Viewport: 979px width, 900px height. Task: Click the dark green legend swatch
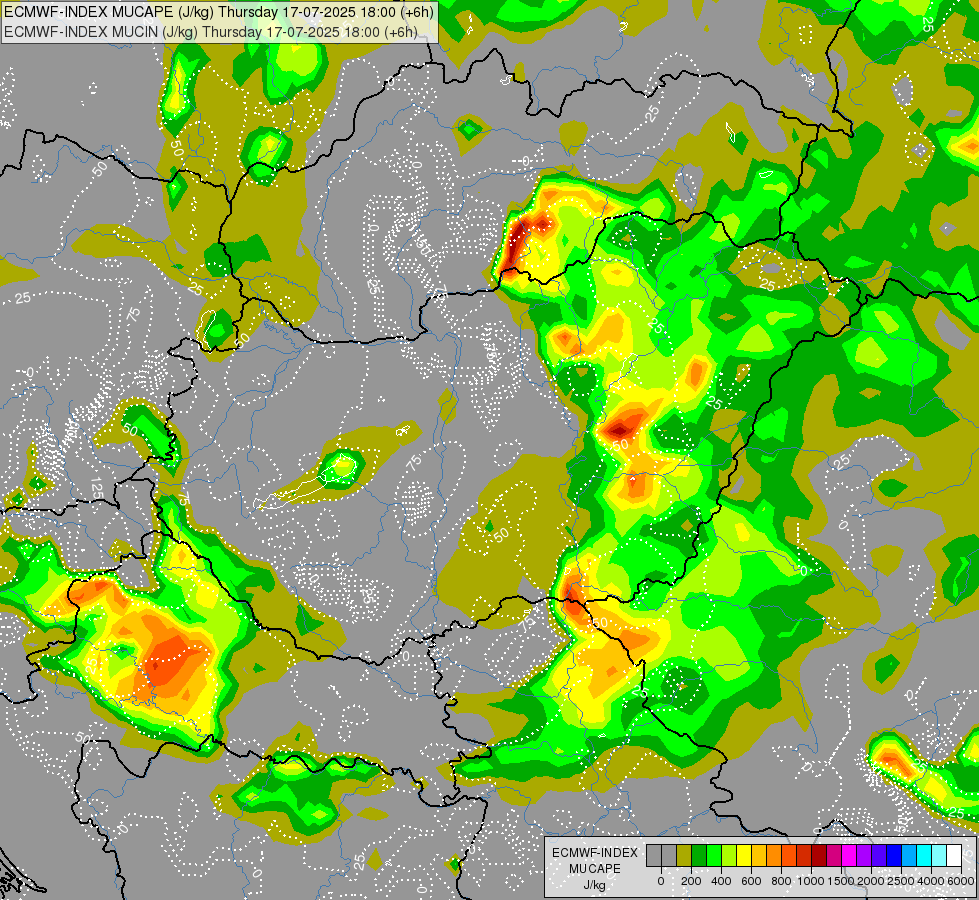coord(699,856)
